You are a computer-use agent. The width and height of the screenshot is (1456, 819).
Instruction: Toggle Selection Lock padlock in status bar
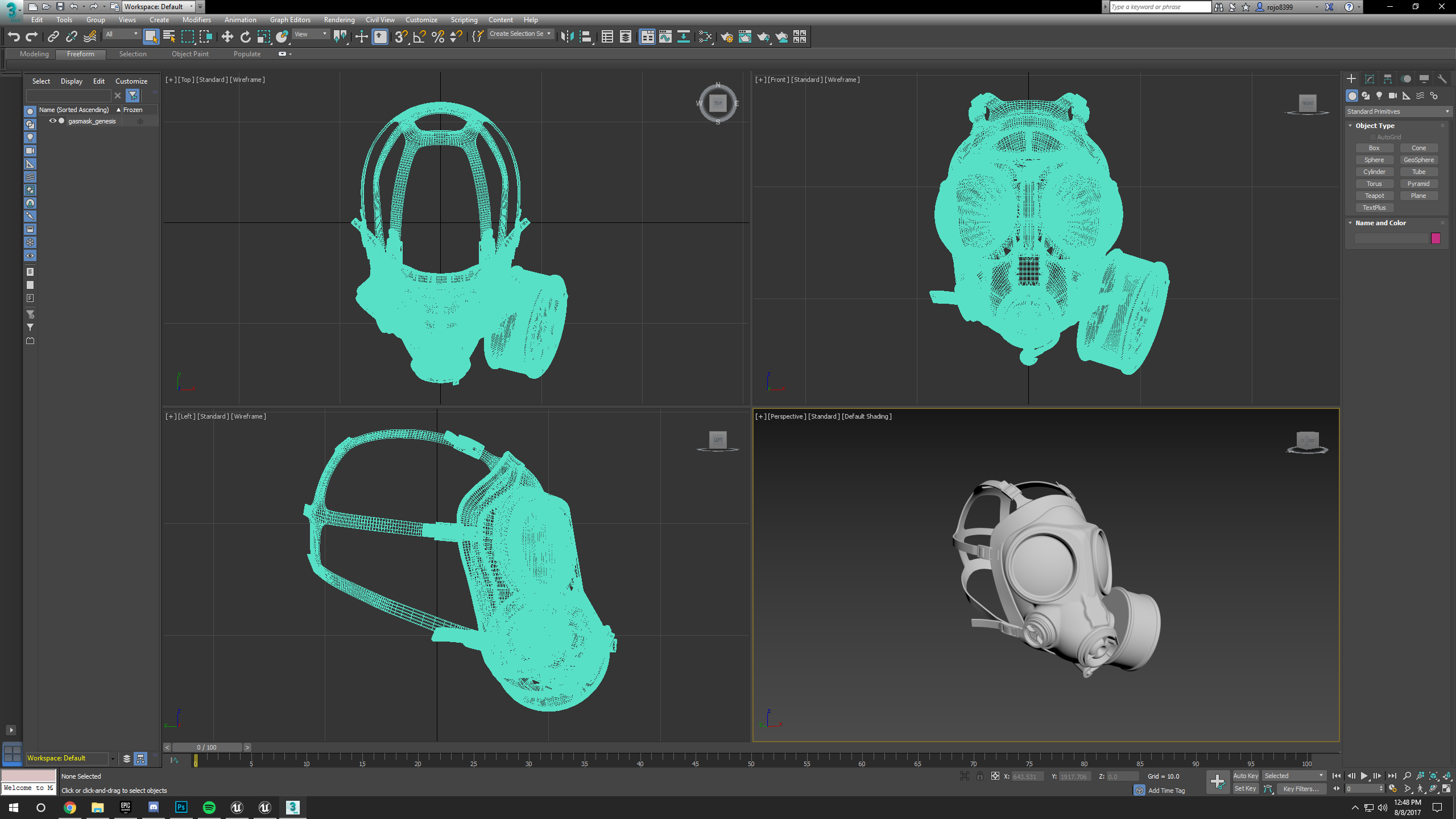[x=979, y=776]
